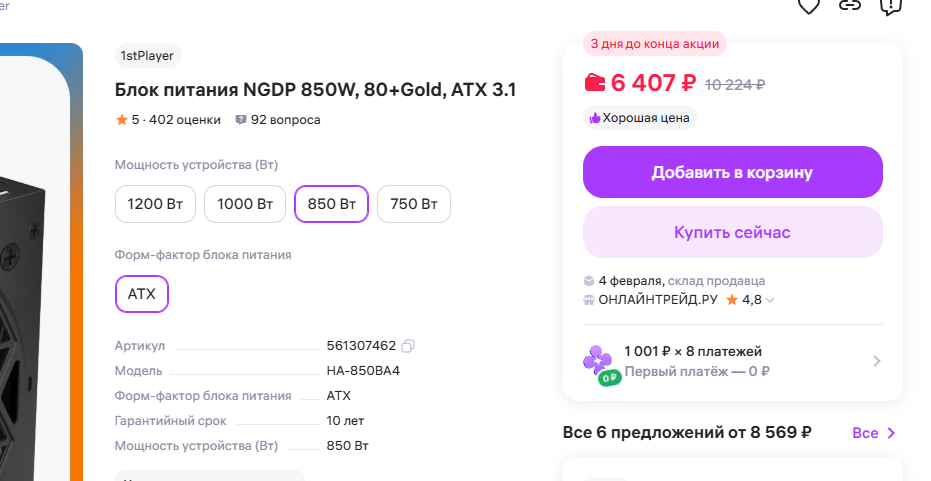Choose the 750 Вт power variant
Image resolution: width=931 pixels, height=481 pixels.
[x=414, y=205]
